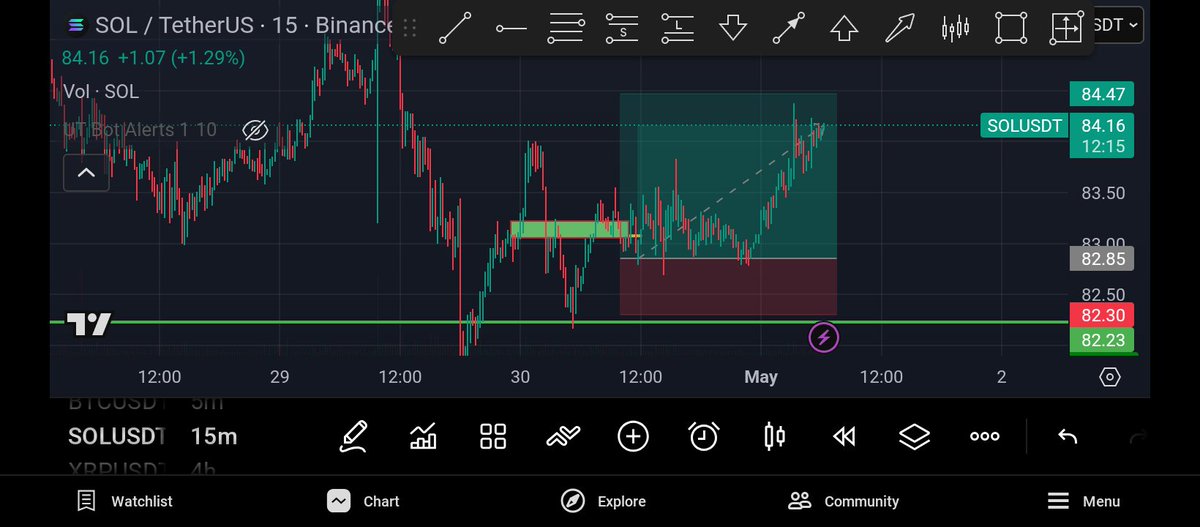
Task: Select the Horizontal Ray tool
Action: tap(511, 28)
